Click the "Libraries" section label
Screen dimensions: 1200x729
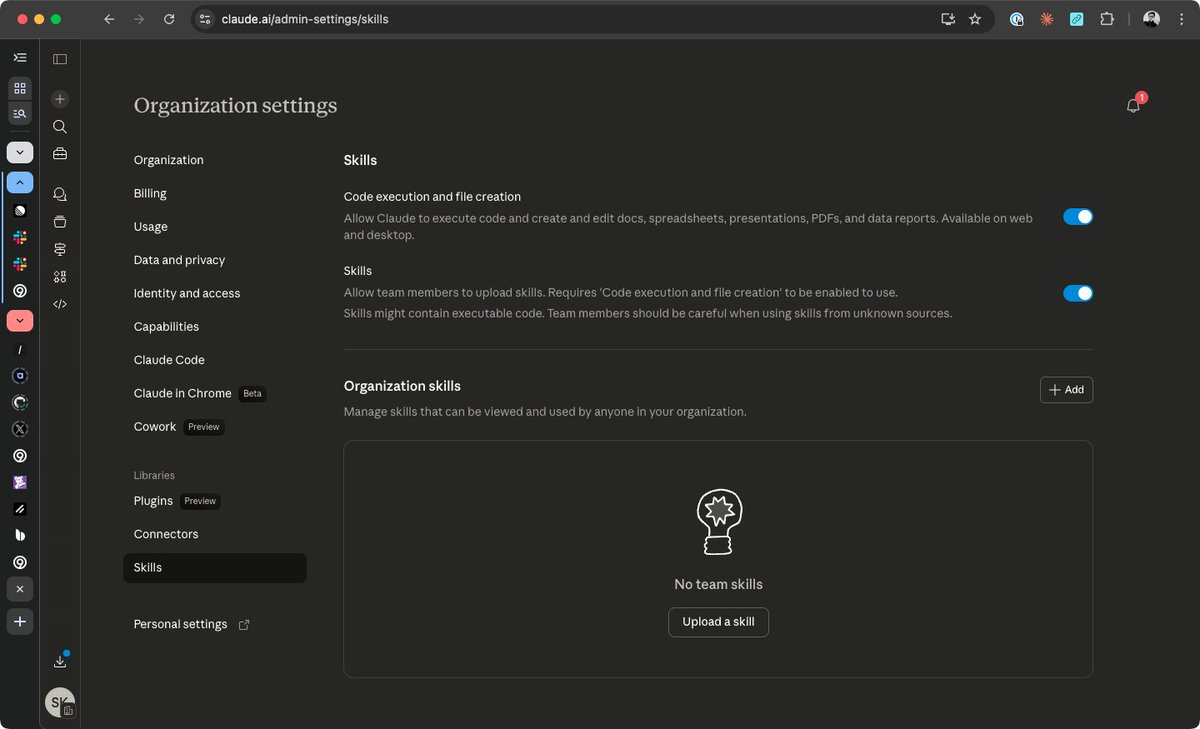point(154,475)
